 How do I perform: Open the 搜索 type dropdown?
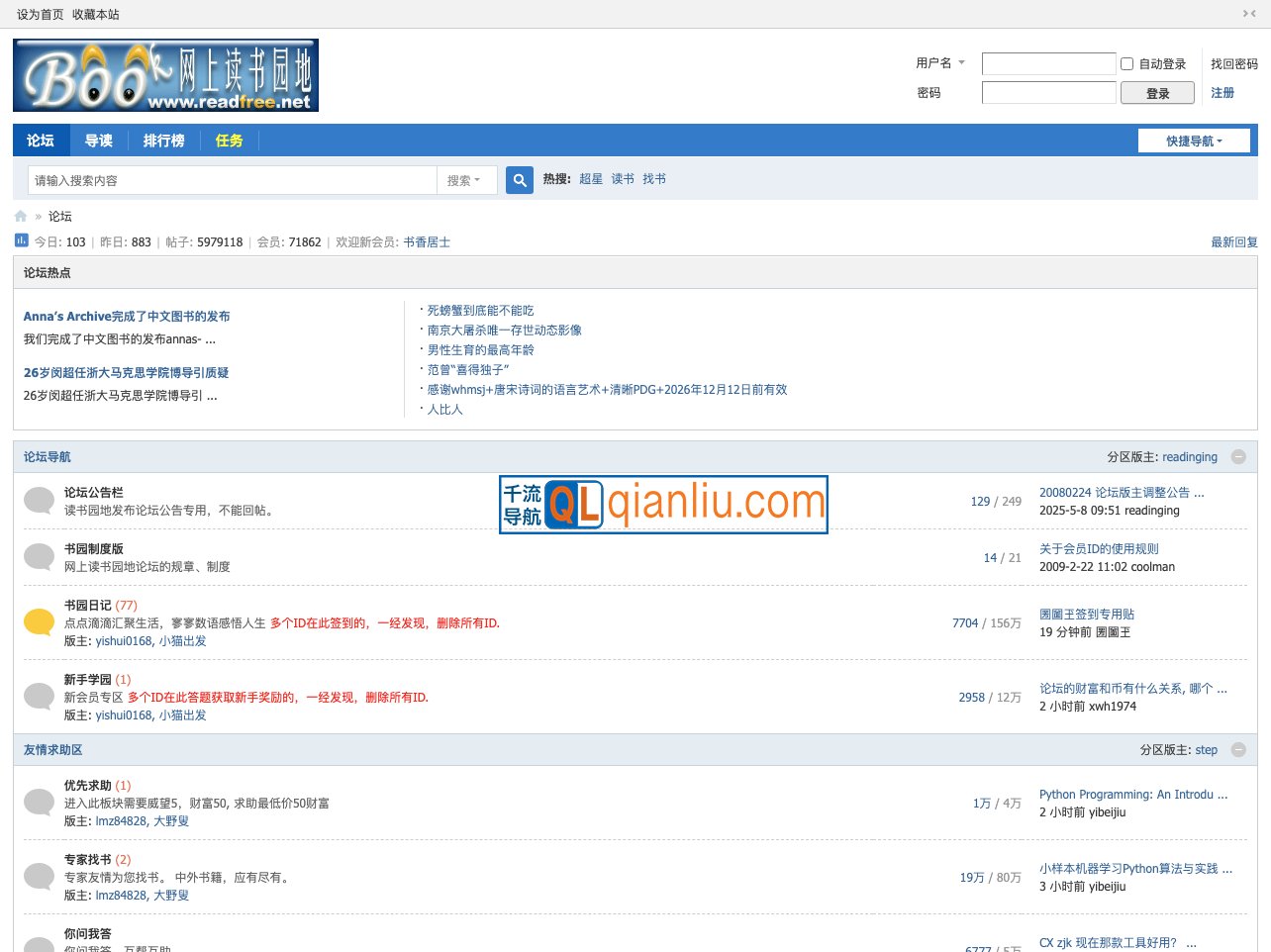coord(465,180)
